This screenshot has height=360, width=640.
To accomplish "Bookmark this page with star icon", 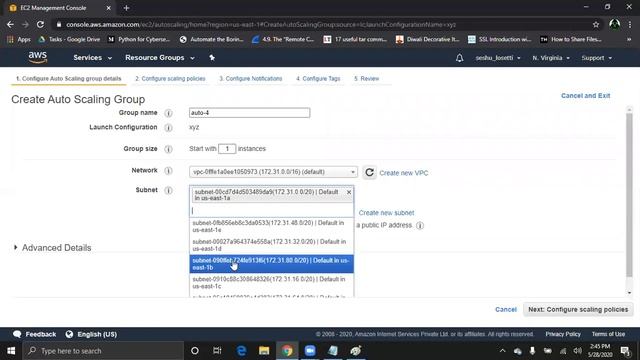I will (596, 24).
